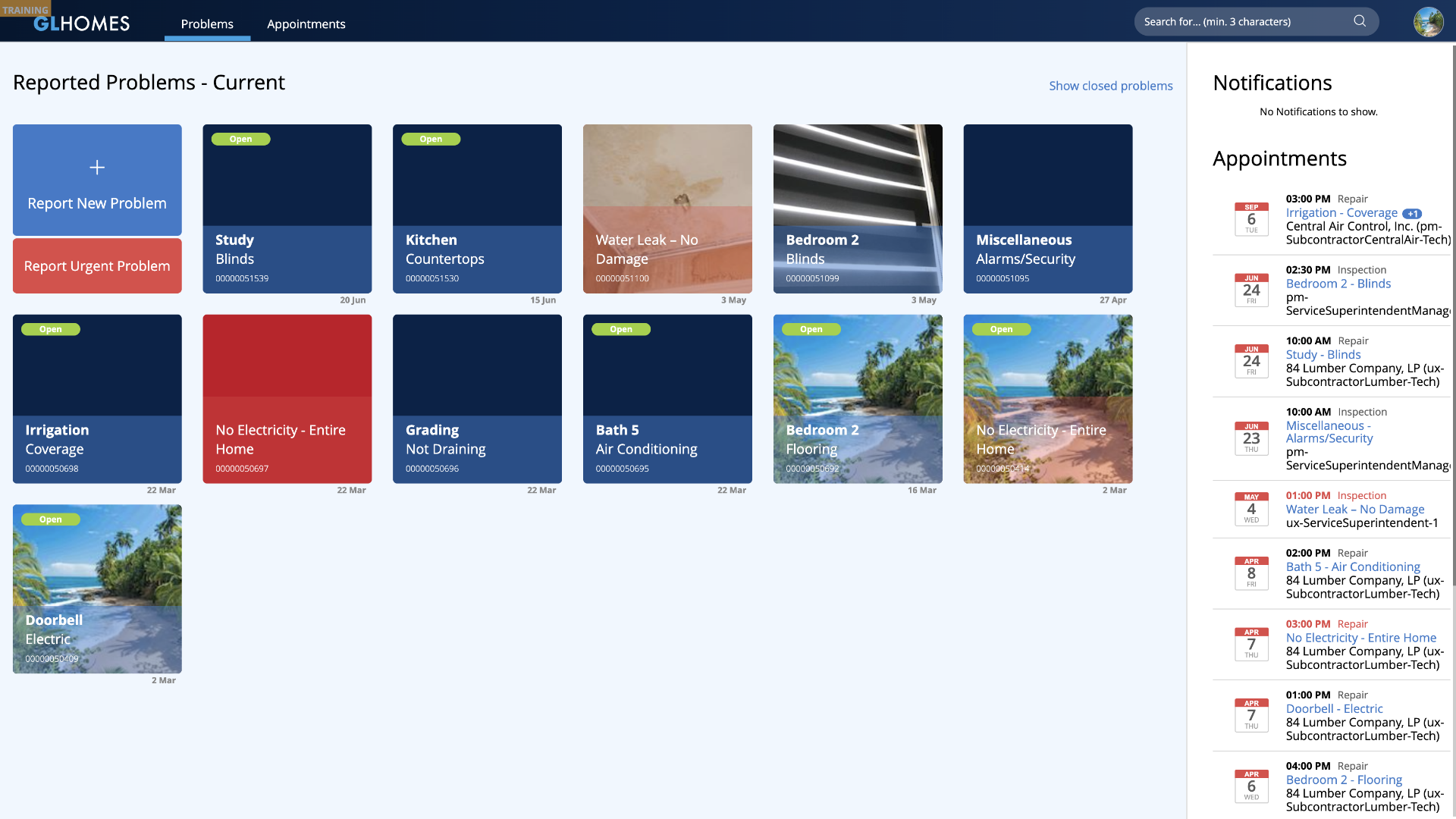Viewport: 1456px width, 819px height.
Task: Open the Bedroom 2 Flooring problem card
Action: [x=857, y=399]
